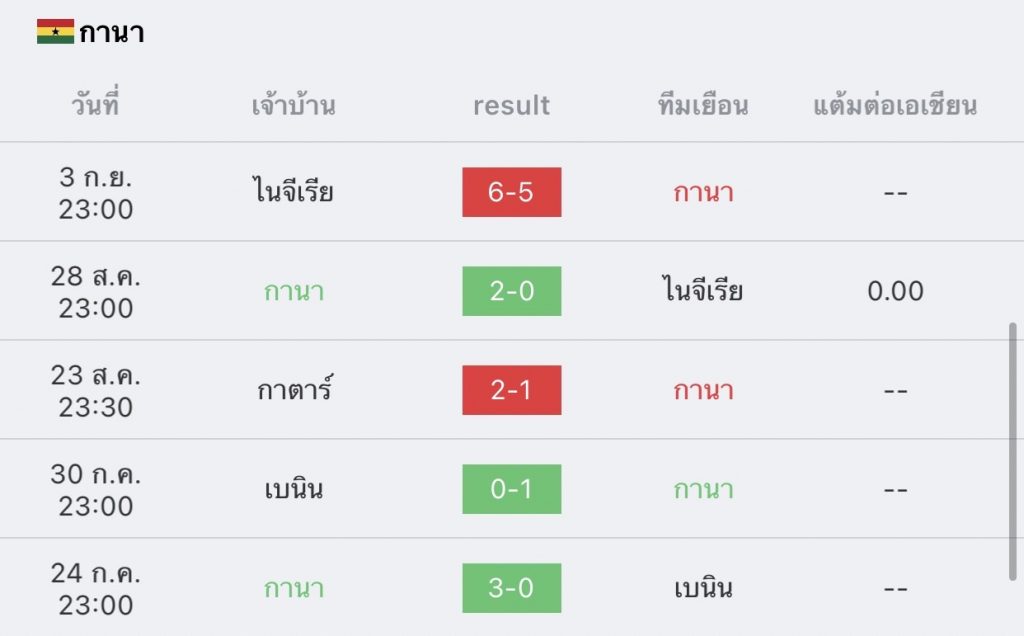Screen dimensions: 1024x636
Task: Select home team ไนจีเรีย in 3 ก.ย. row
Action: point(293,191)
